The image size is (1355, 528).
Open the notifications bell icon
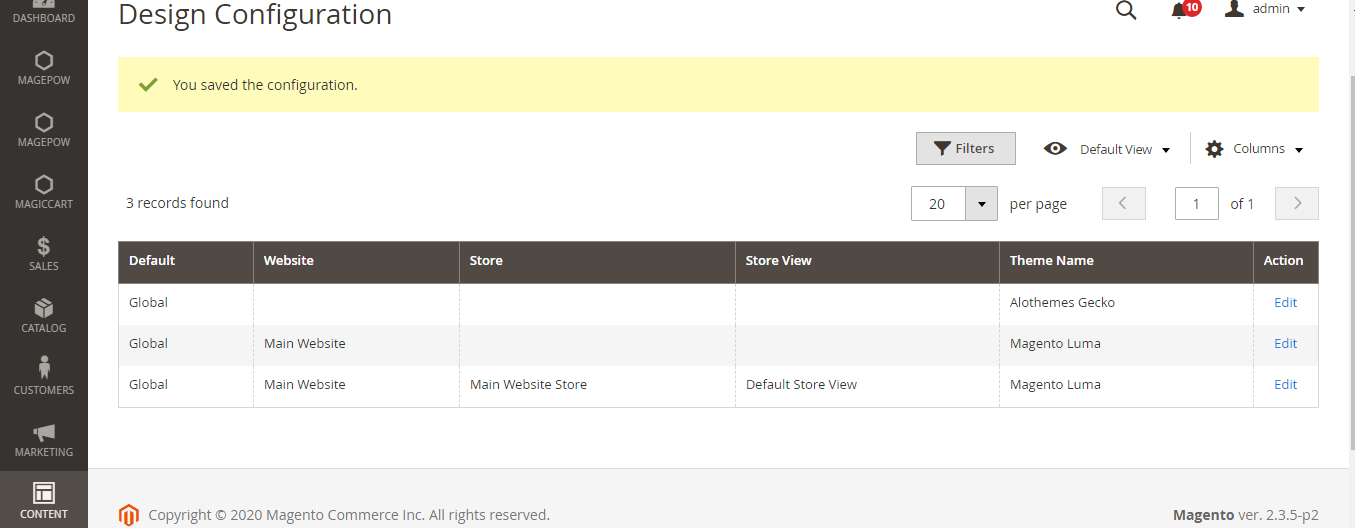pos(1180,10)
